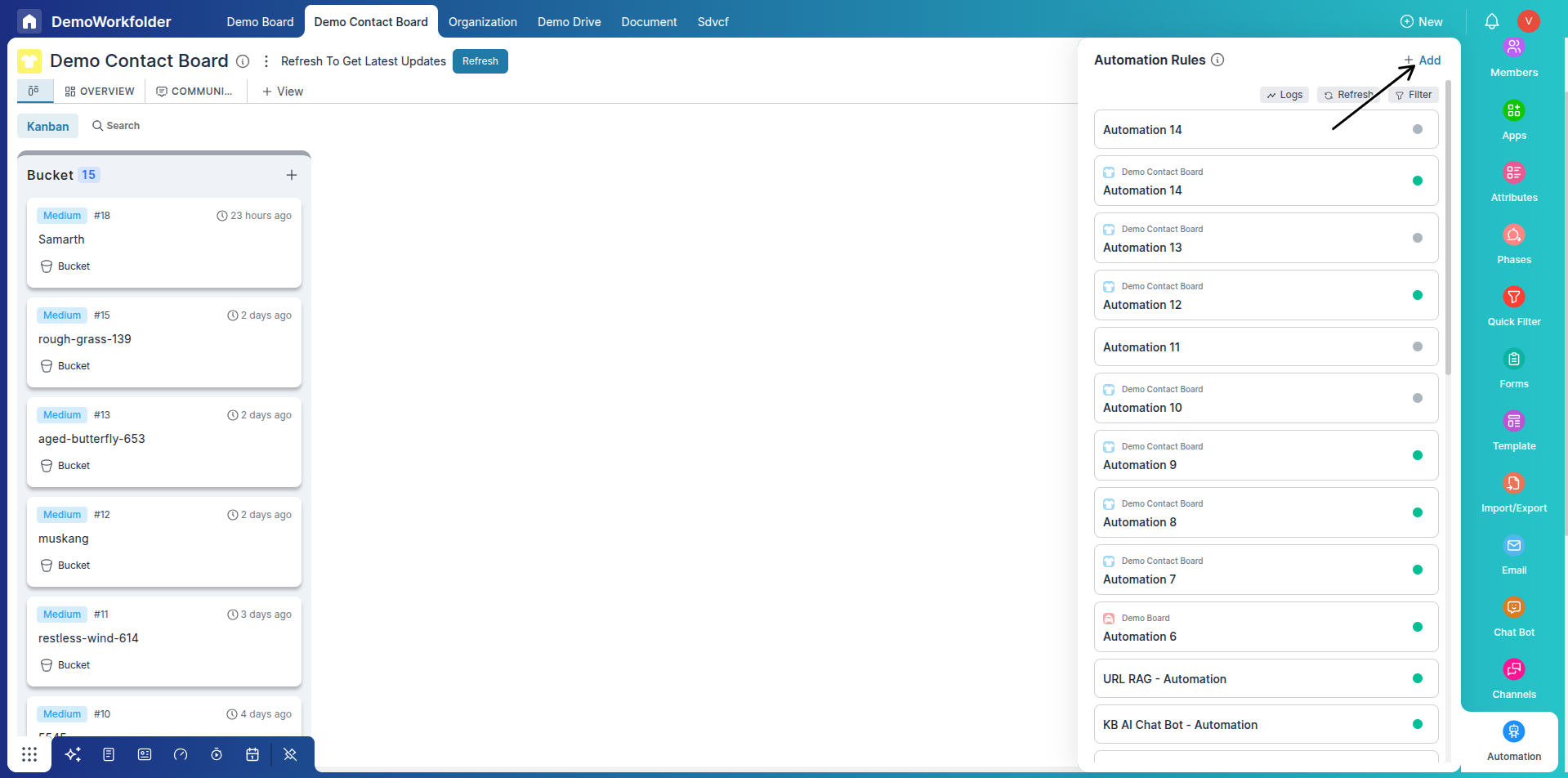Open the nine-dot apps grid launcher
Screen dimensions: 1568x778
pyautogui.click(x=29, y=754)
